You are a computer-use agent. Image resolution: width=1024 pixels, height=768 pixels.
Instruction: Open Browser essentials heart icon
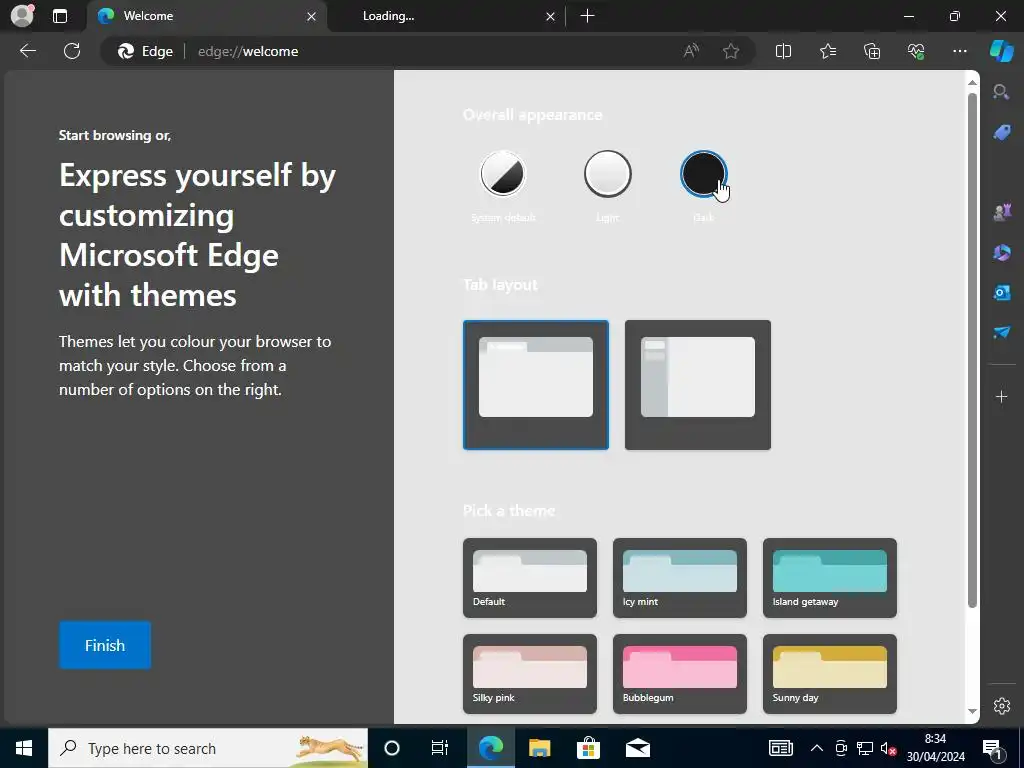click(916, 51)
